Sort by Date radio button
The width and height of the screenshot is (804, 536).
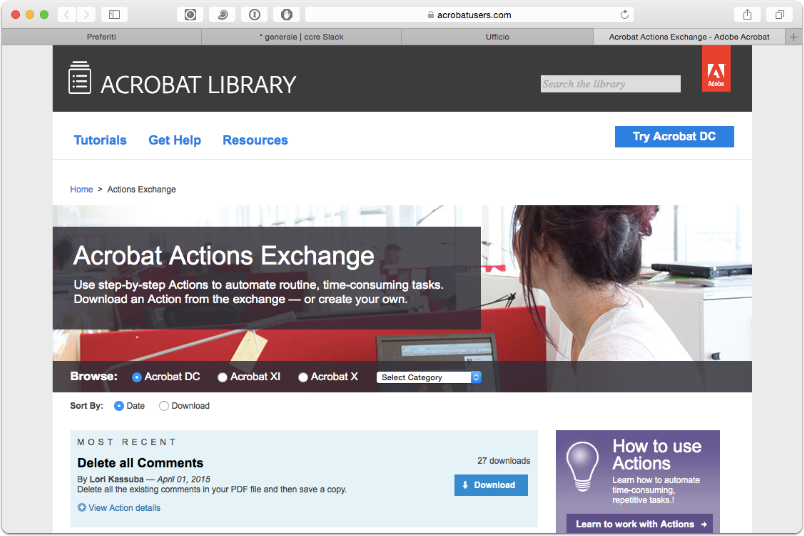(x=118, y=406)
